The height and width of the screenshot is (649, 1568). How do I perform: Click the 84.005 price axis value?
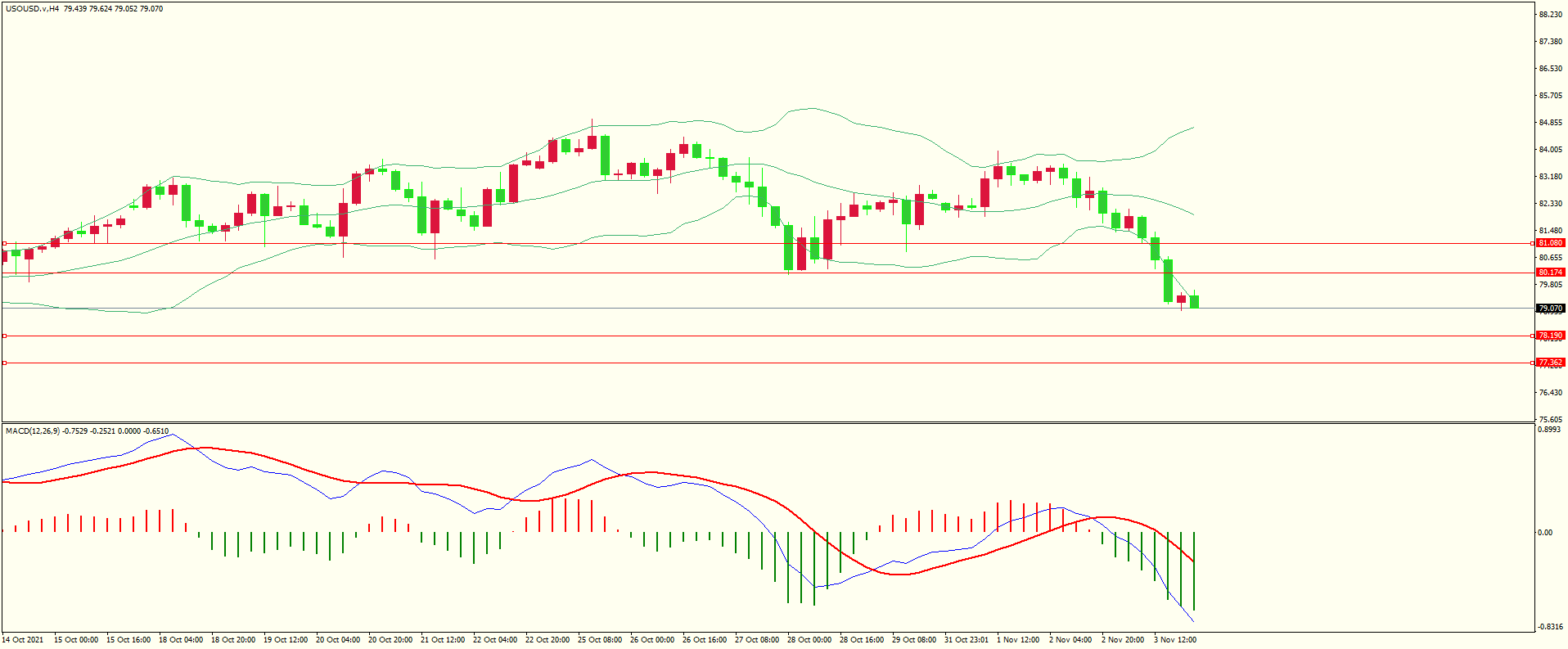tap(1551, 150)
